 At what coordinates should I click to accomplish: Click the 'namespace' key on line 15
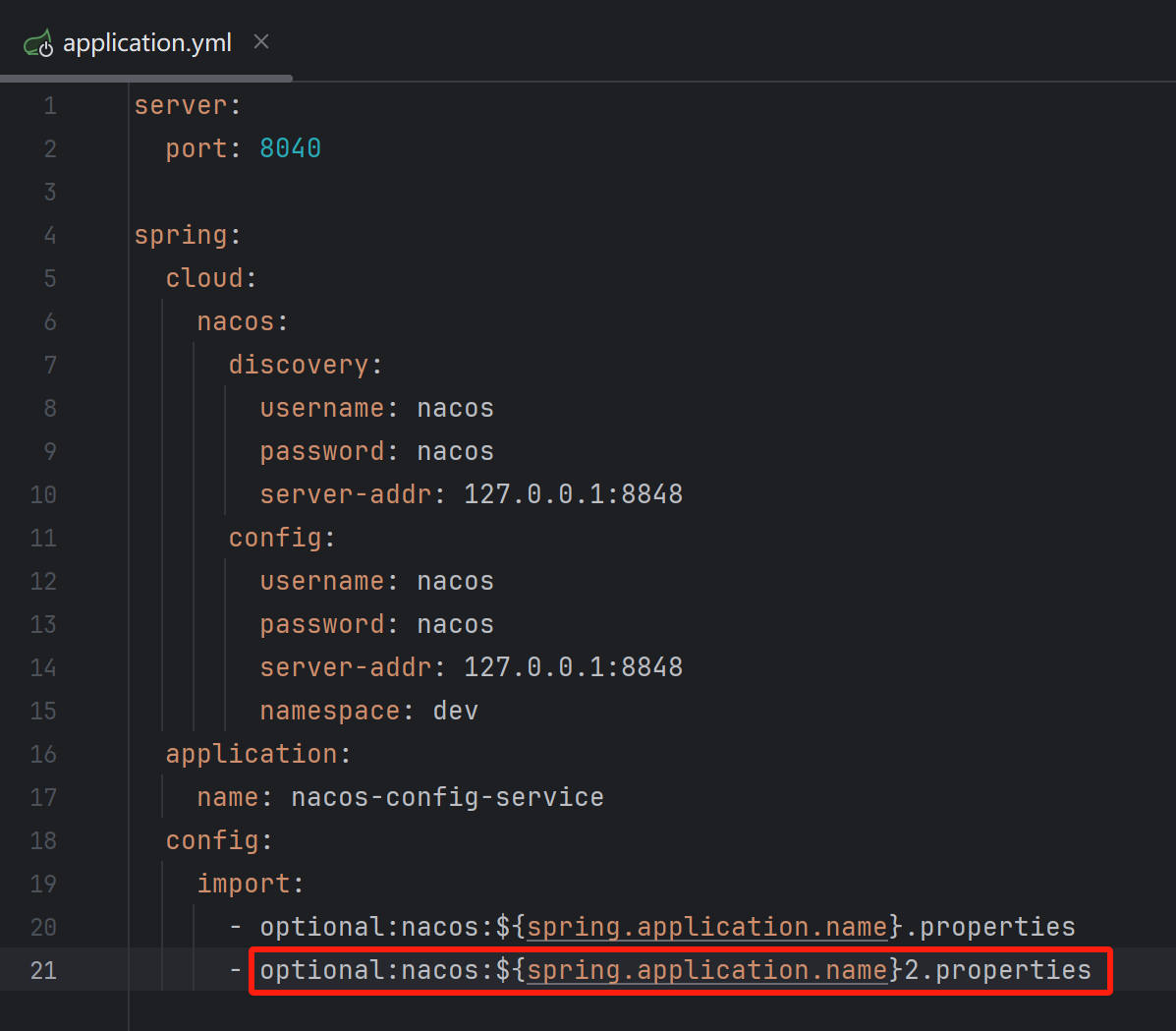[330, 712]
